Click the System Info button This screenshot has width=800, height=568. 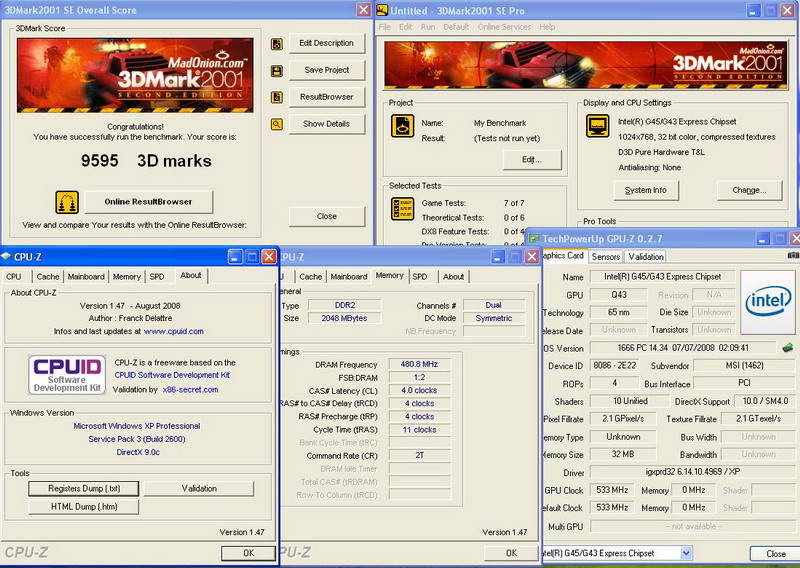[x=646, y=190]
